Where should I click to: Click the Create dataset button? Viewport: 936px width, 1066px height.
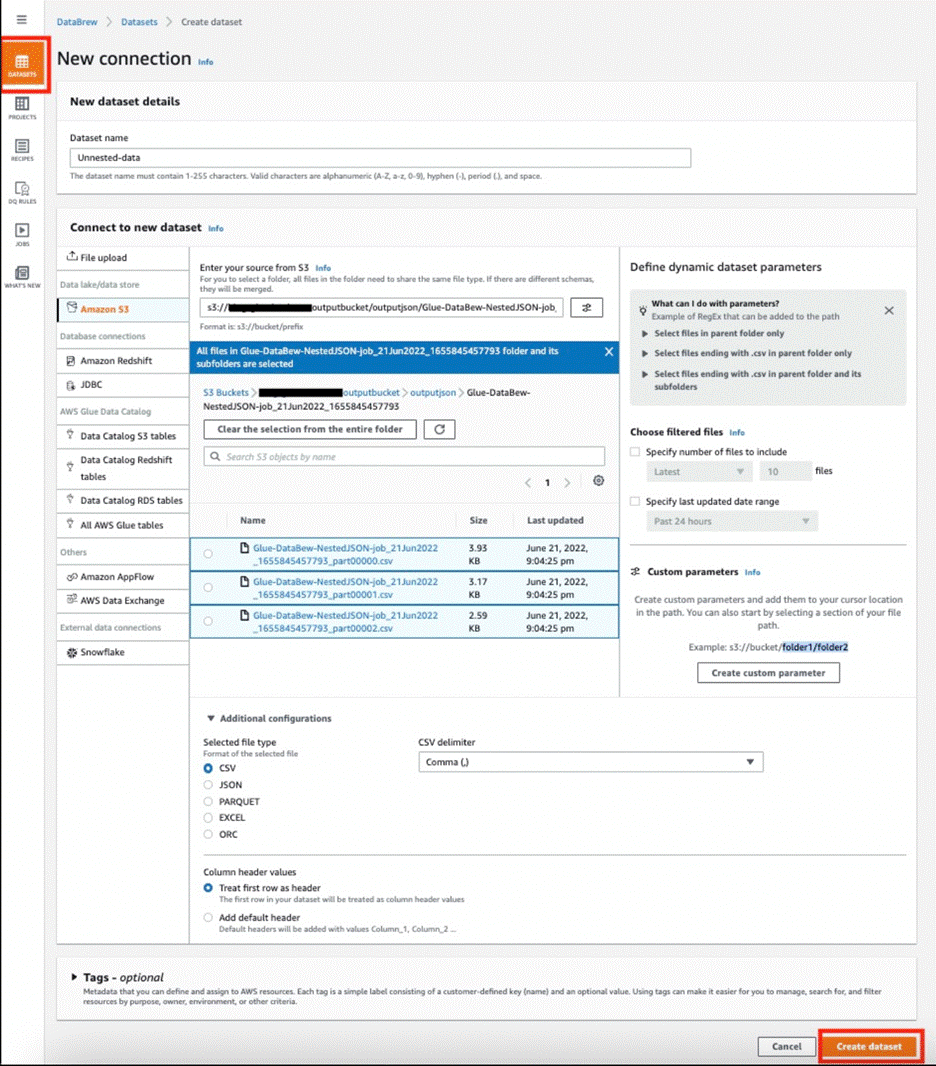point(868,1046)
